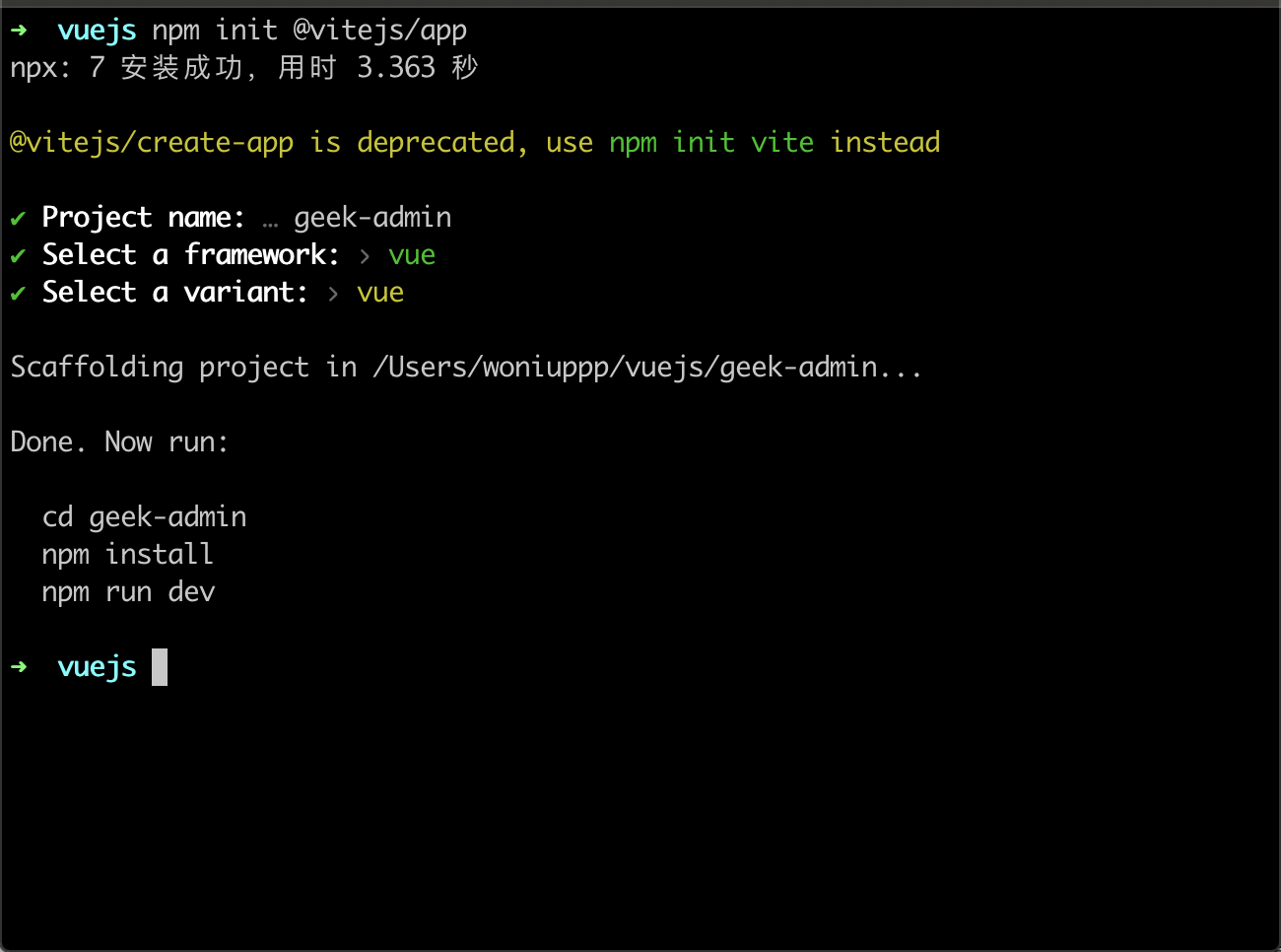
Task: Click the 'npm install' command line
Action: 127,555
